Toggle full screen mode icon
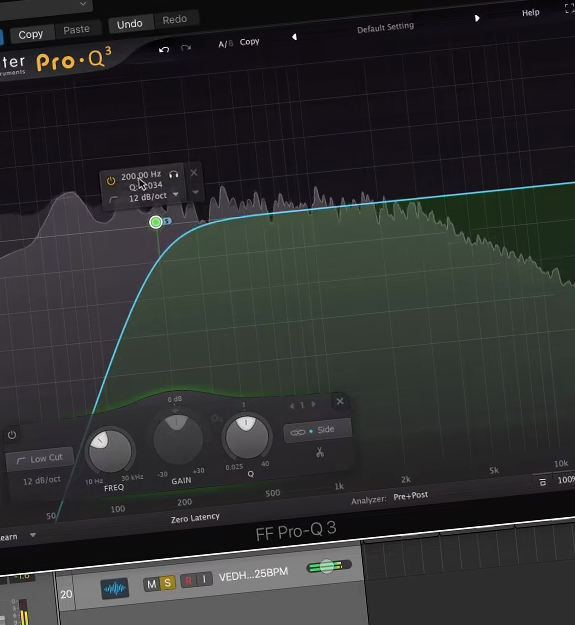 570,8
